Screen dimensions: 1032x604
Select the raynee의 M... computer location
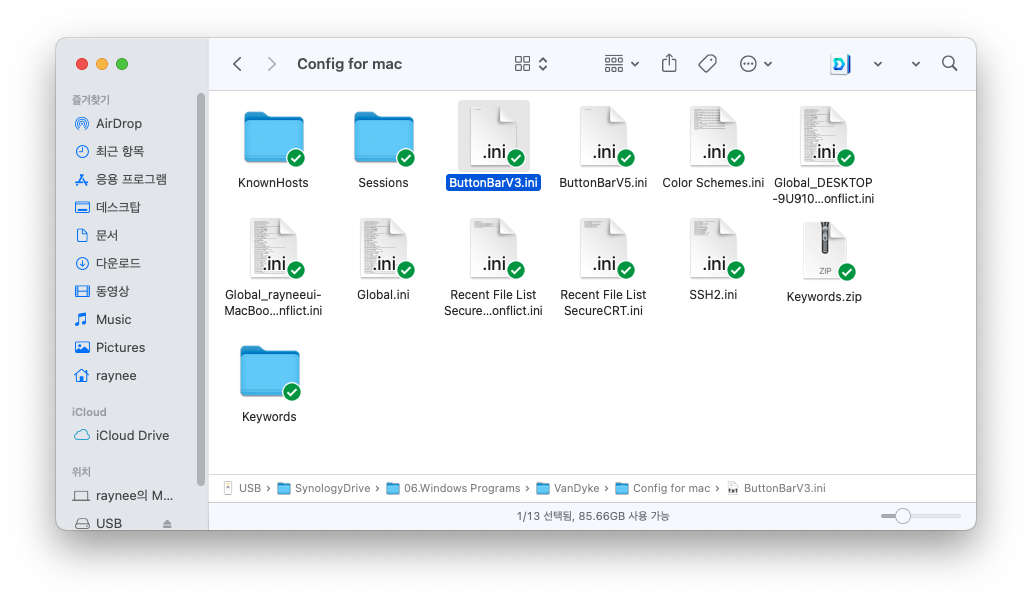tap(123, 495)
